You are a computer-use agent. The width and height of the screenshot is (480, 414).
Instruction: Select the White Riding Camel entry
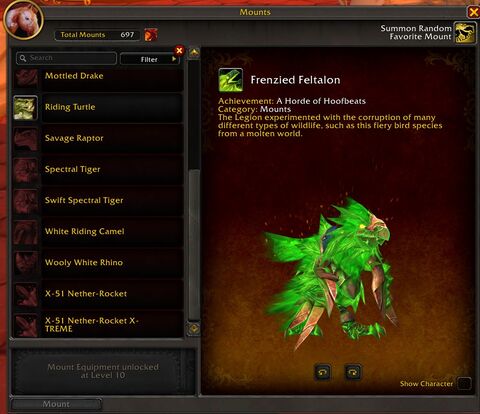(98, 232)
